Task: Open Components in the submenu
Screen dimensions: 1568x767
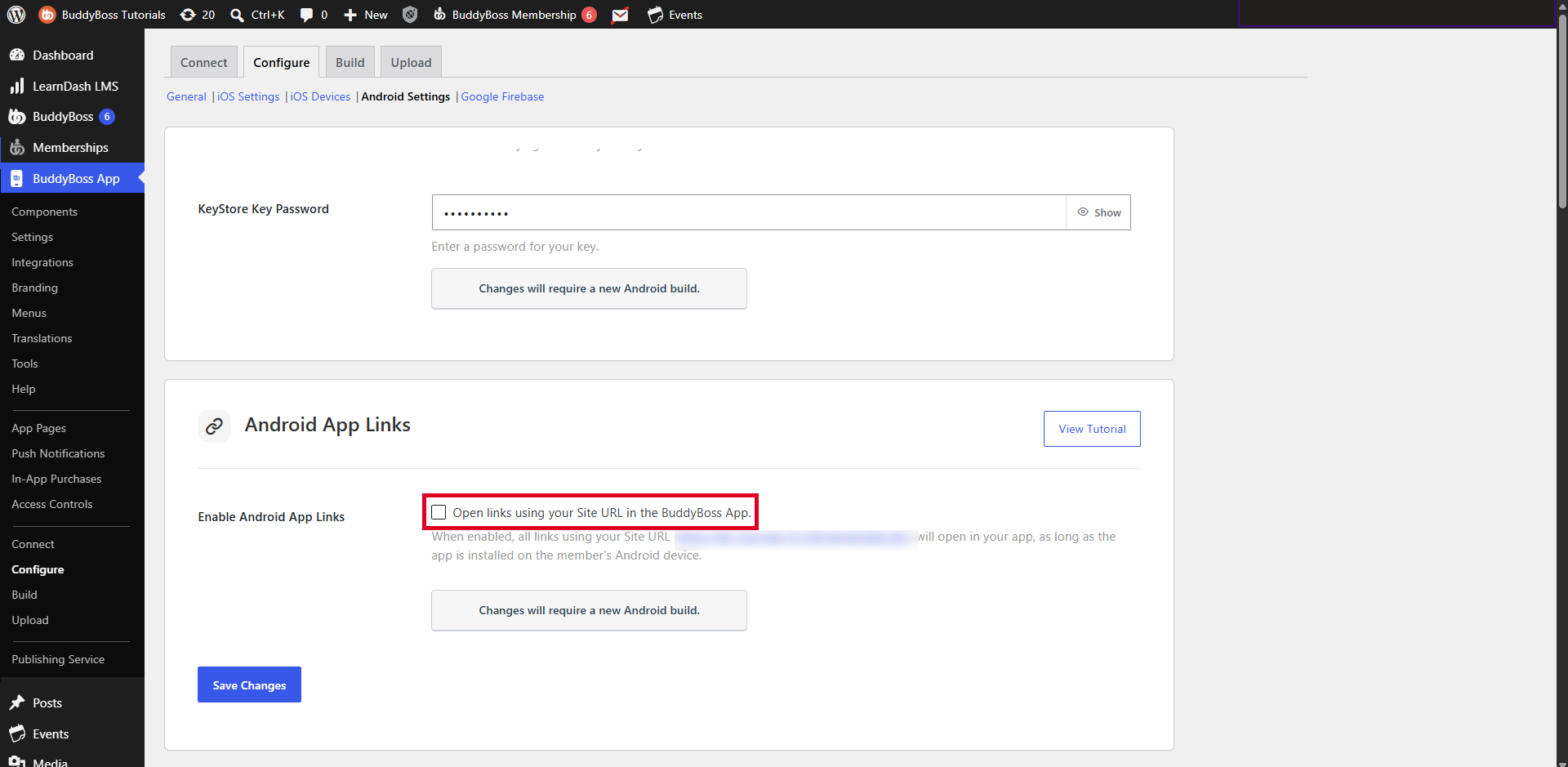Action: tap(44, 212)
